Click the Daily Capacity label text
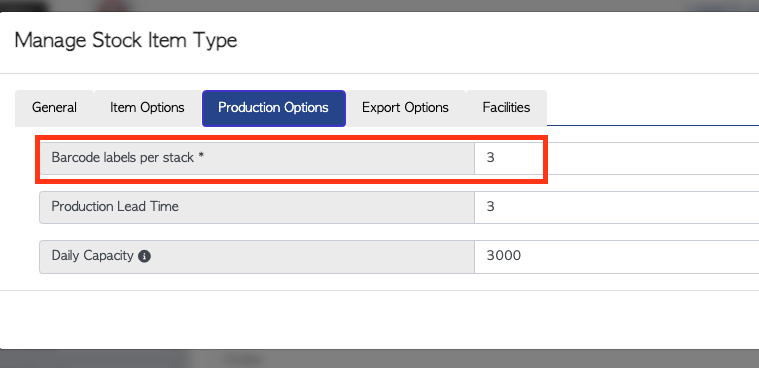This screenshot has height=368, width=759. click(92, 256)
